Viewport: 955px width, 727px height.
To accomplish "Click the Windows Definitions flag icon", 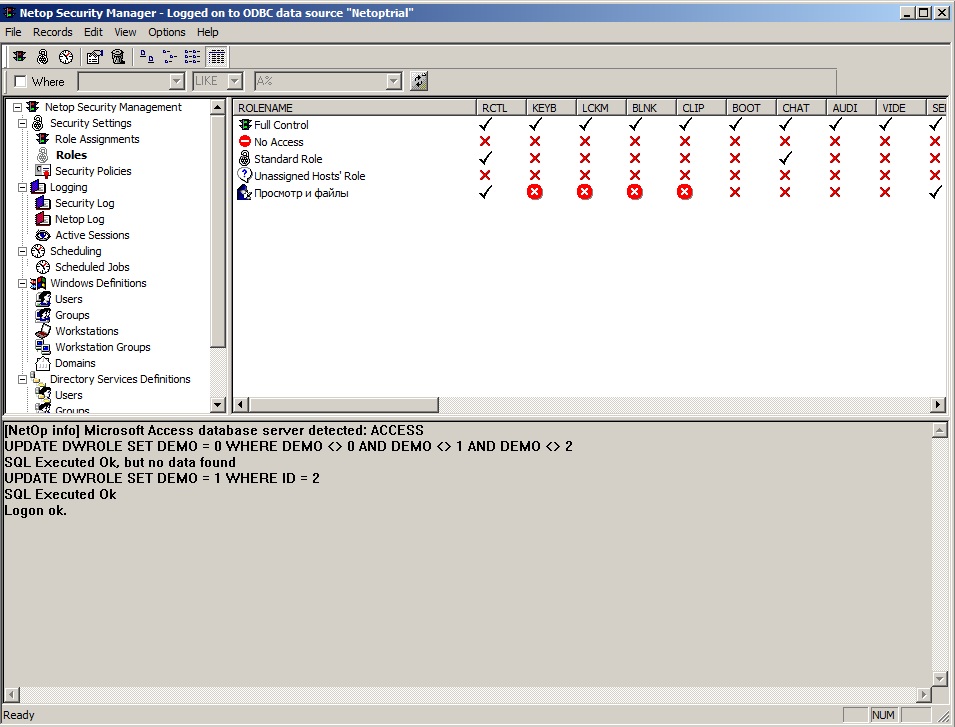I will (x=38, y=283).
